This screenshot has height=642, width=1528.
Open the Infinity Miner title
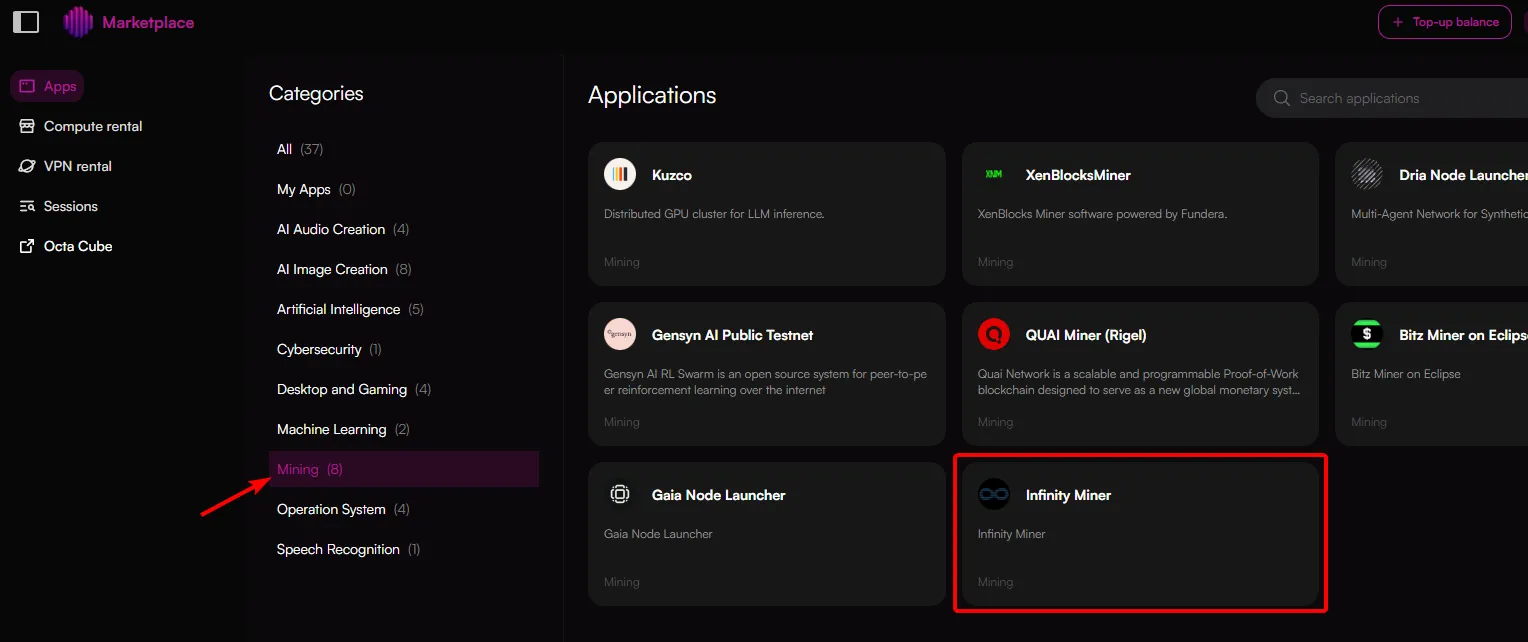pyautogui.click(x=1068, y=495)
